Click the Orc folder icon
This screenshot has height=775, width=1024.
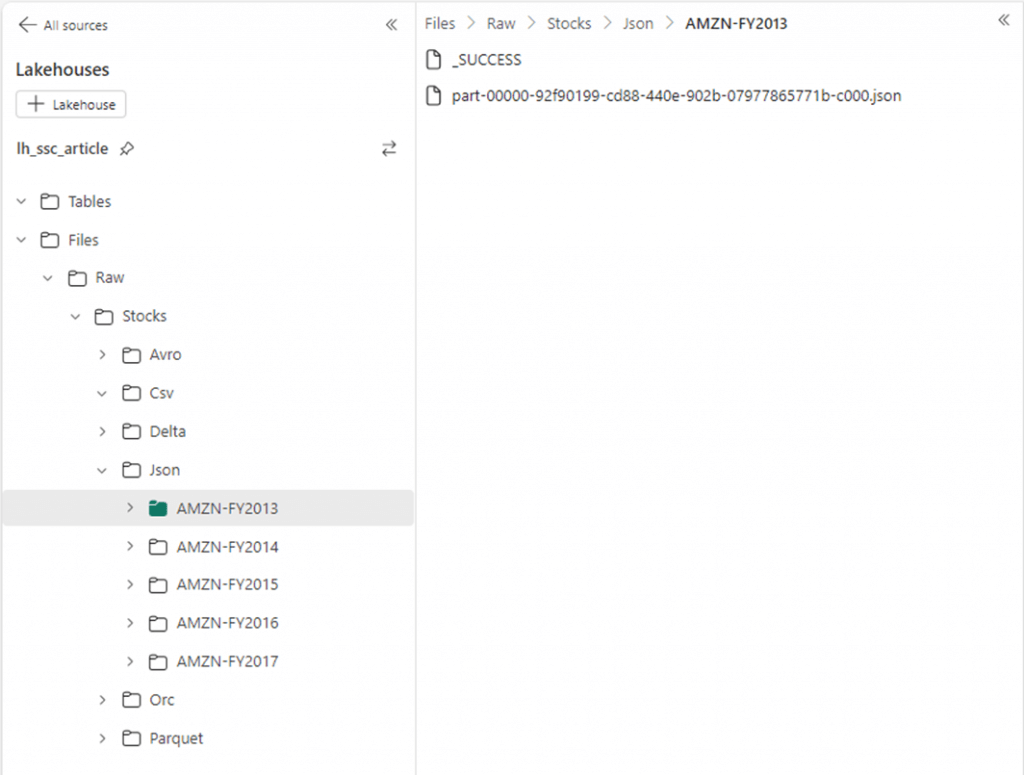(x=131, y=700)
